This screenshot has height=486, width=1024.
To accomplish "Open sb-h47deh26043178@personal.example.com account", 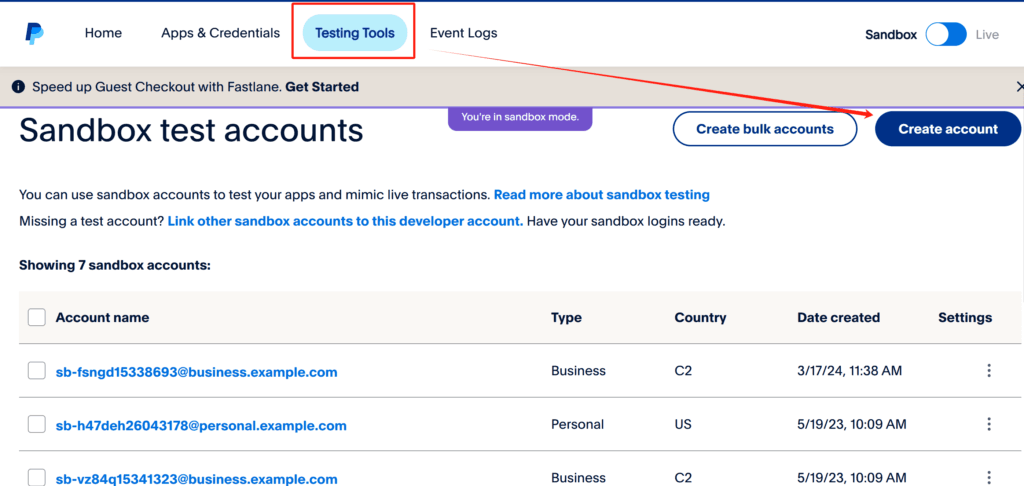I will click(201, 426).
